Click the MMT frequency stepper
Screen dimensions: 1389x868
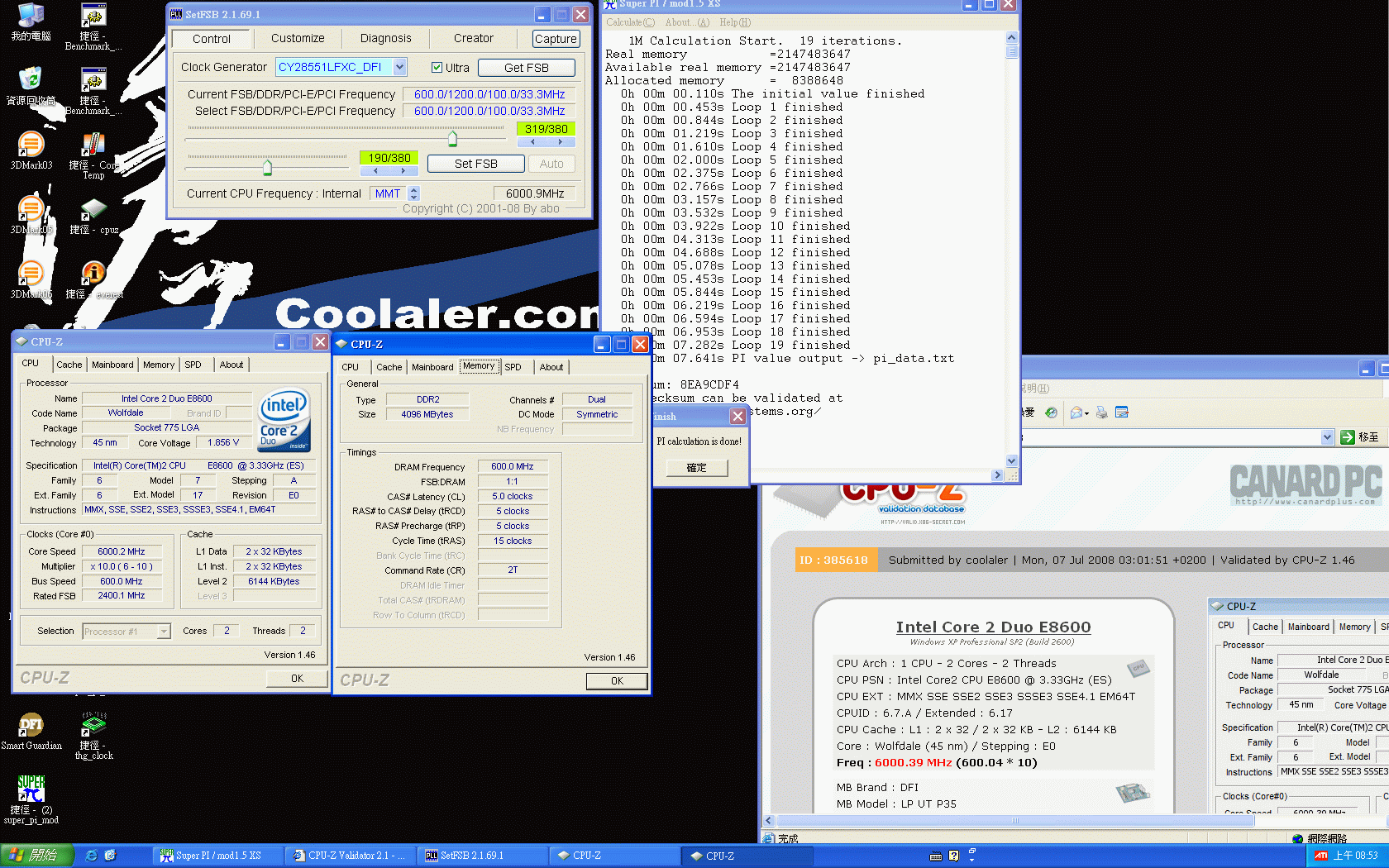[x=414, y=193]
